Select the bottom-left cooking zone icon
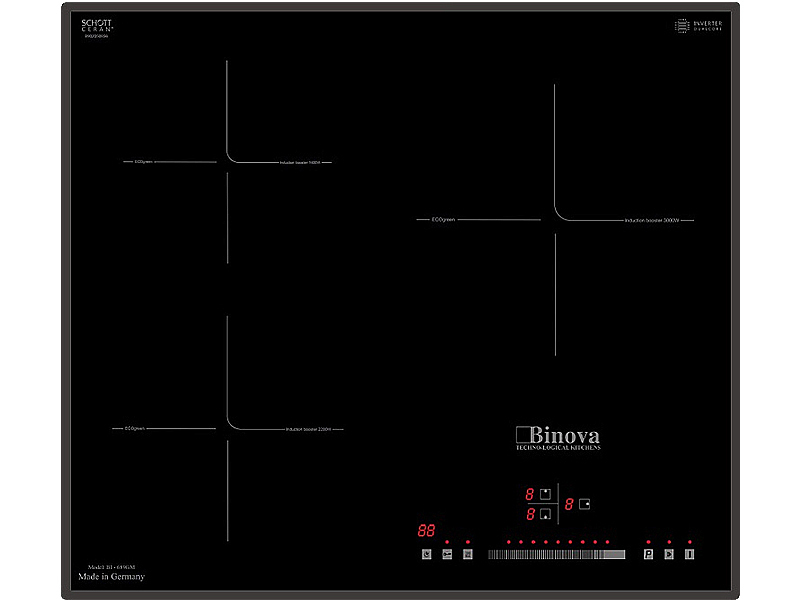Screen dimensions: 800x600 pos(545,515)
